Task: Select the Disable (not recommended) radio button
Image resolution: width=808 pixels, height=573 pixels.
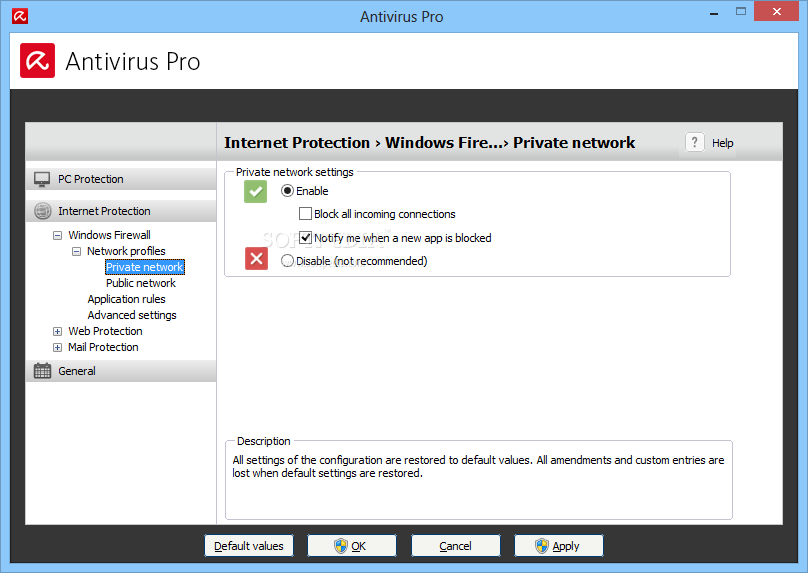Action: 288,261
